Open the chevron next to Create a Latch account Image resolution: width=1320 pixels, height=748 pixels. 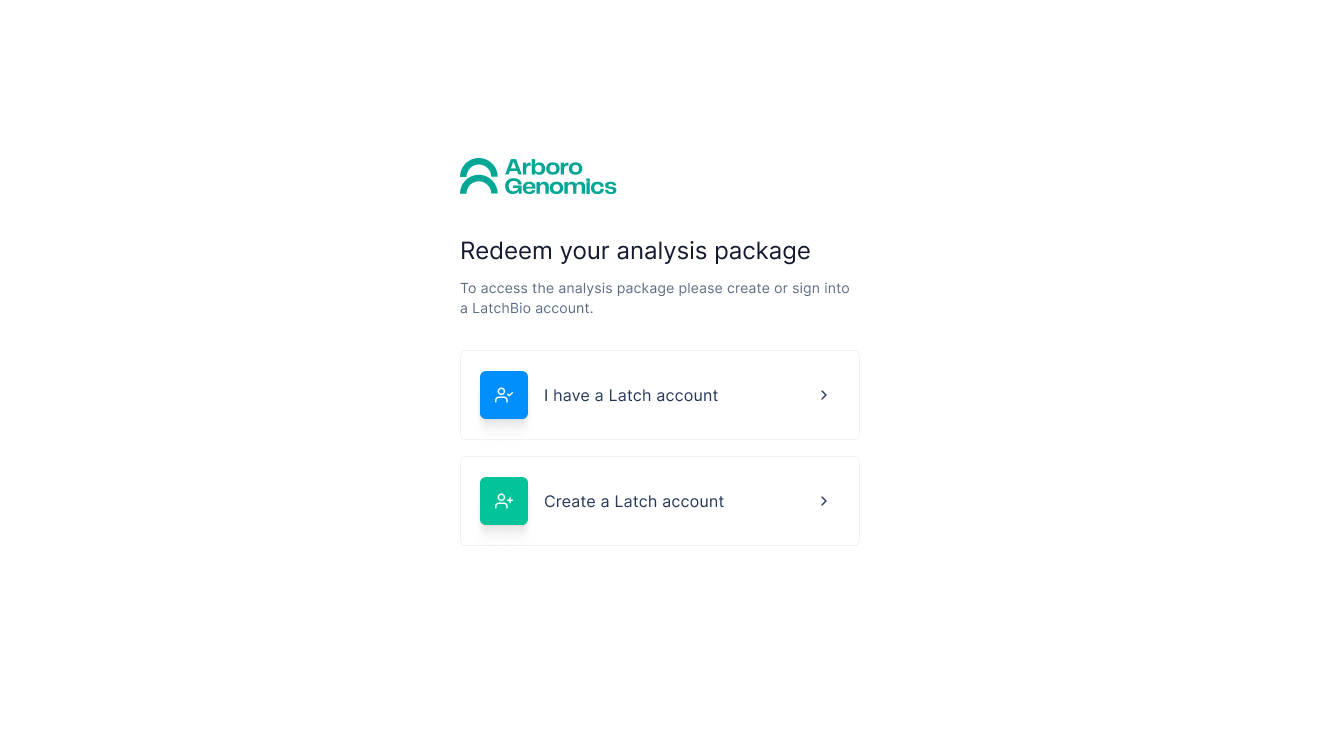pos(824,501)
